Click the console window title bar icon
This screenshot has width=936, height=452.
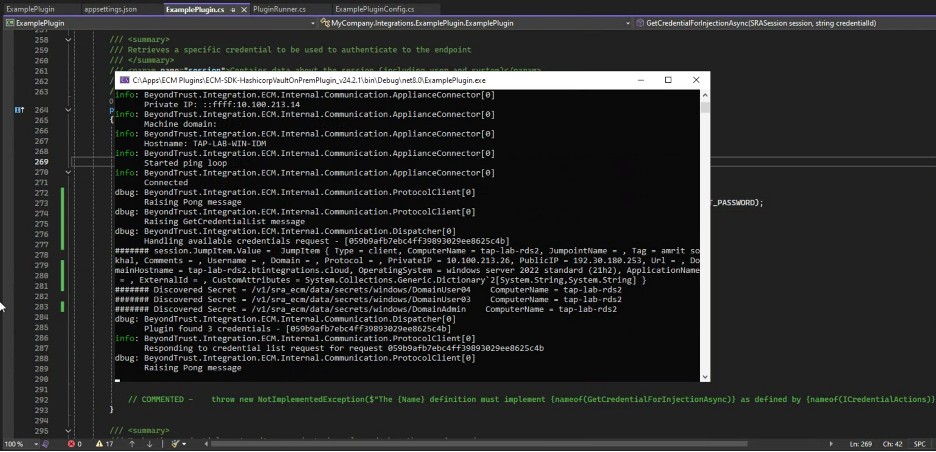(x=125, y=80)
